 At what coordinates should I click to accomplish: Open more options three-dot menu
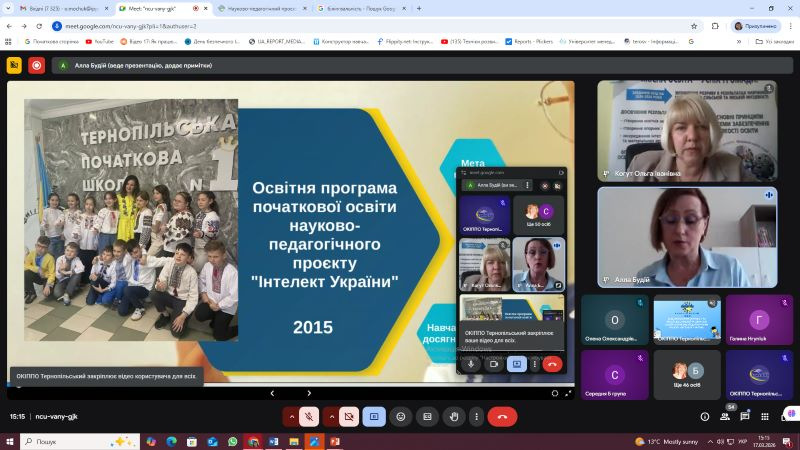475,416
